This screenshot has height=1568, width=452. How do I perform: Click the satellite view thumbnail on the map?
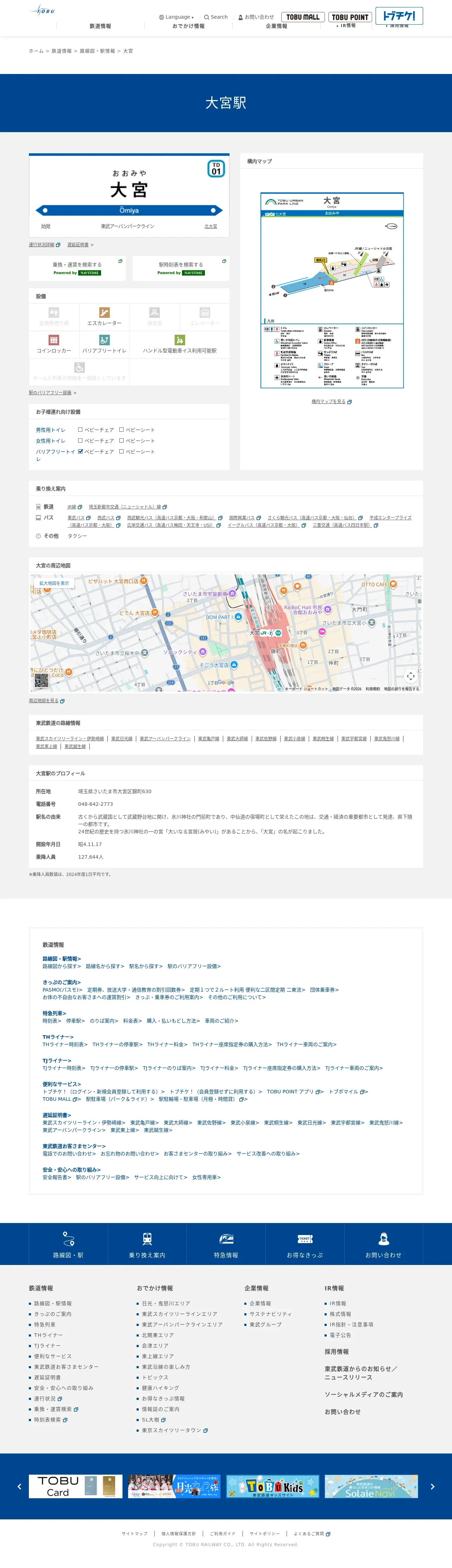click(x=42, y=680)
